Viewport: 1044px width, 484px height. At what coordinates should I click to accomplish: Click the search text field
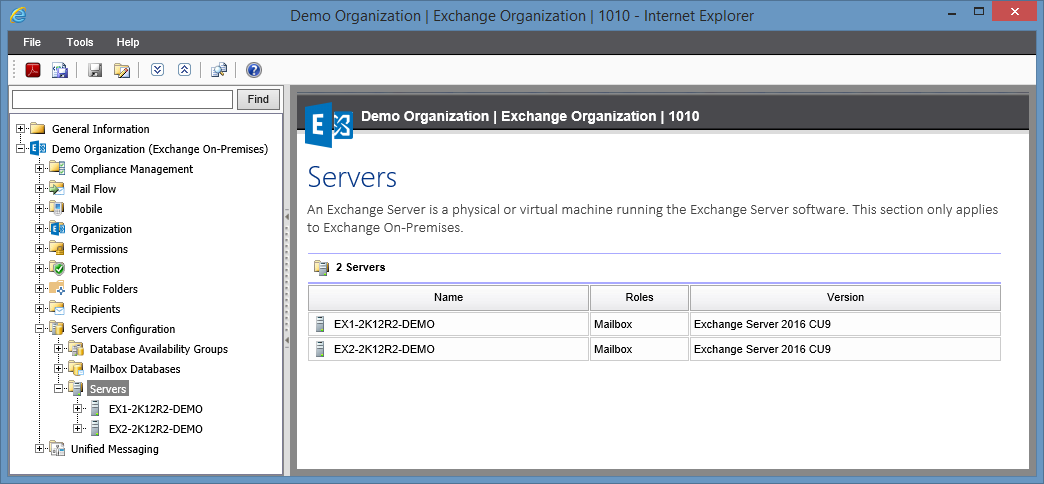123,99
